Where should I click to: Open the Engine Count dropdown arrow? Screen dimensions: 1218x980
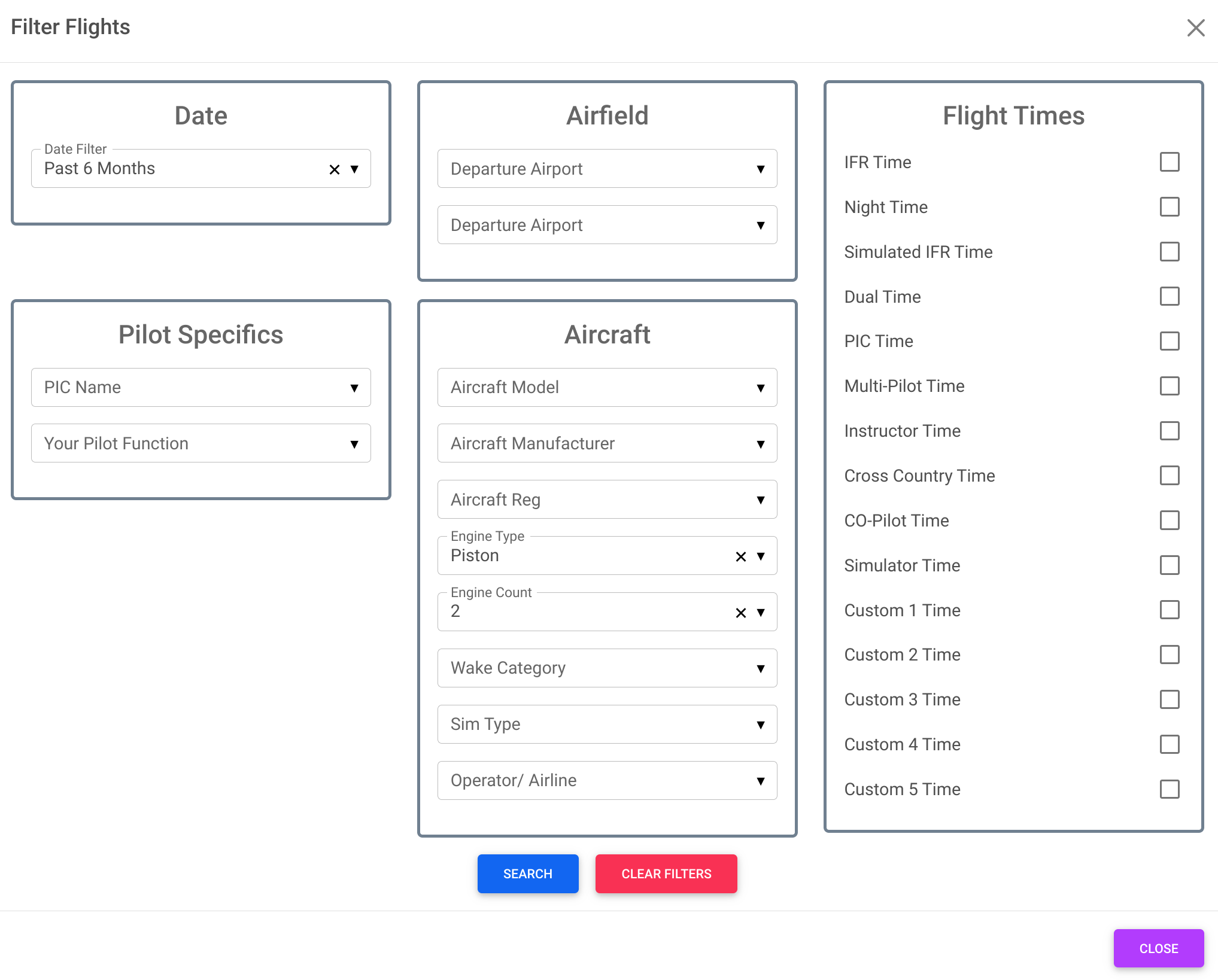point(761,613)
